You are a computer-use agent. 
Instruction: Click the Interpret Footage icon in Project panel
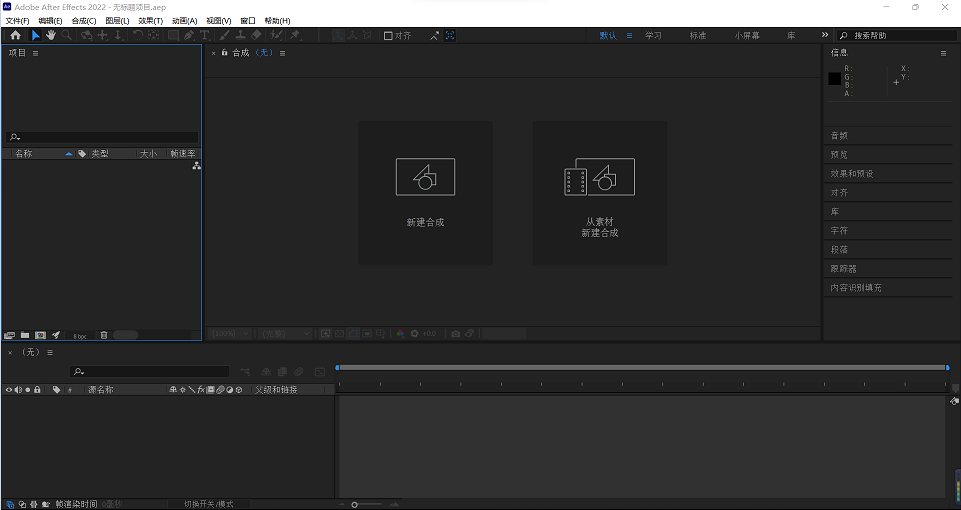tap(9, 335)
